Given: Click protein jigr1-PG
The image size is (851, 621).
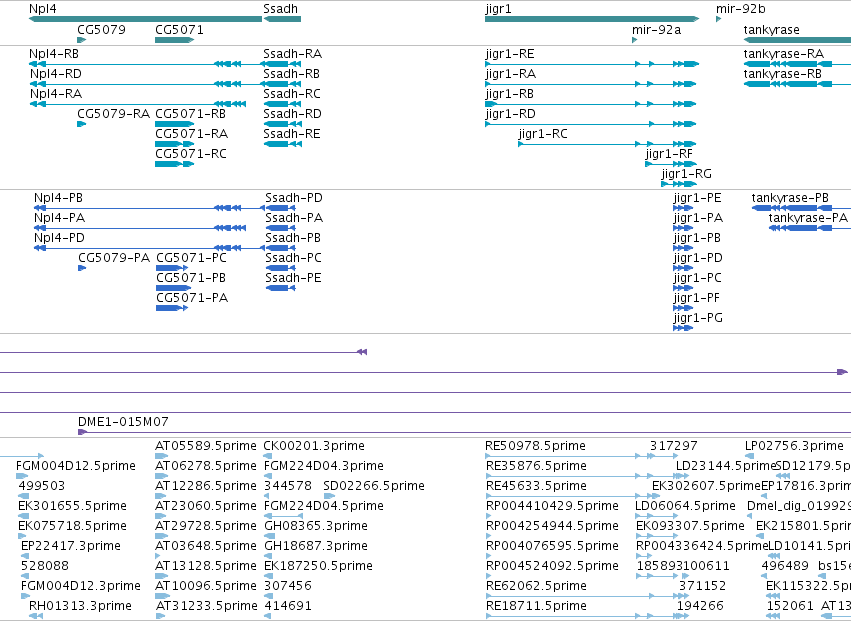Looking at the screenshot, I should 683,329.
